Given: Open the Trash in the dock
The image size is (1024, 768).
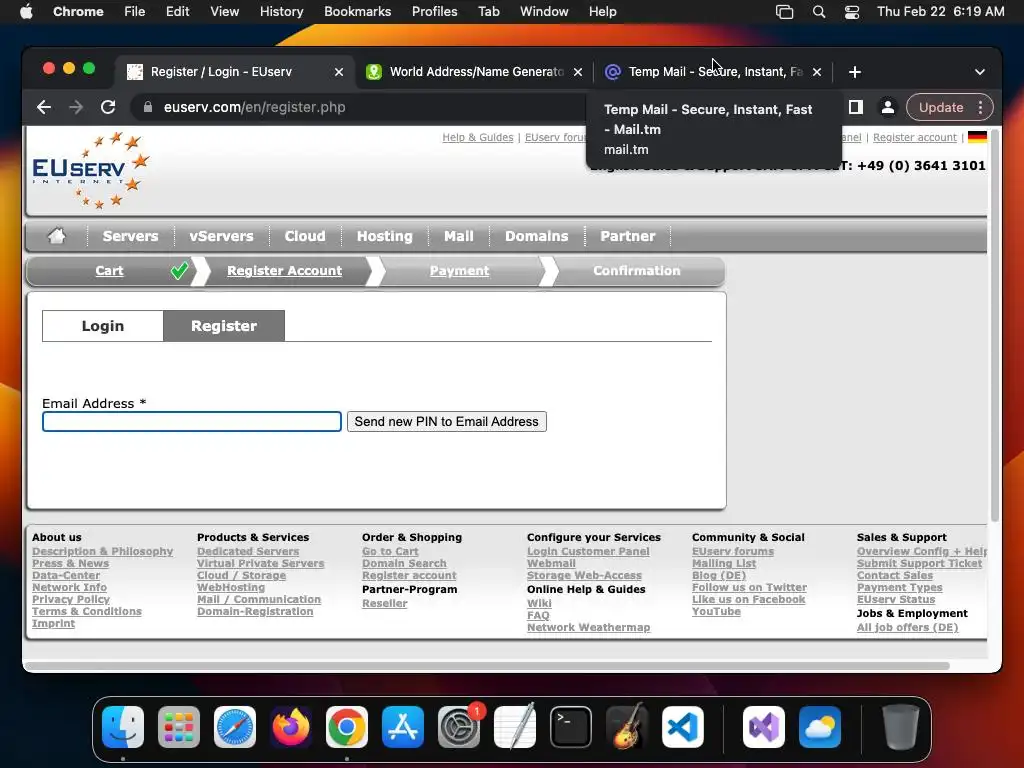Looking at the screenshot, I should [x=901, y=727].
